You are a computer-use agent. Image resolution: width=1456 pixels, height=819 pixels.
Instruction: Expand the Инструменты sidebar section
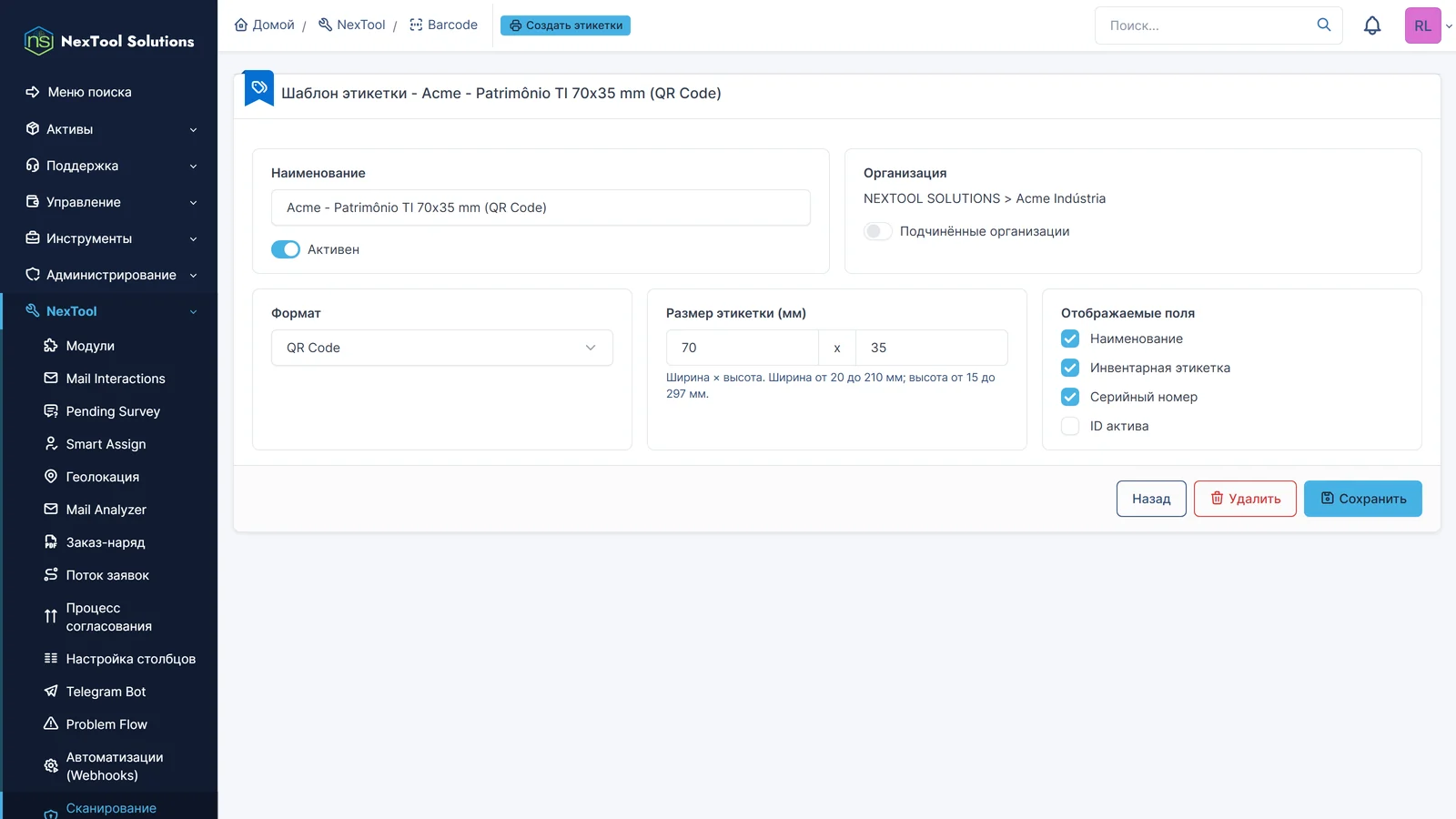110,238
